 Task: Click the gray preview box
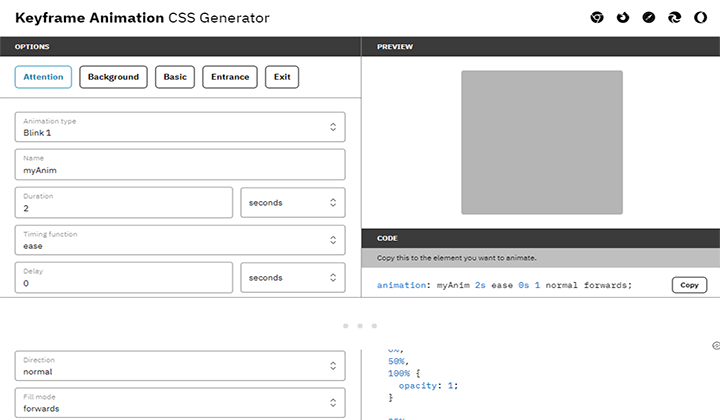[x=541, y=142]
